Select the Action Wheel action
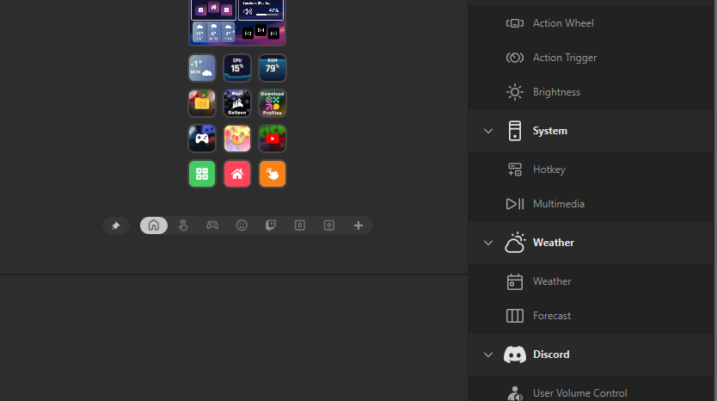 (x=565, y=23)
